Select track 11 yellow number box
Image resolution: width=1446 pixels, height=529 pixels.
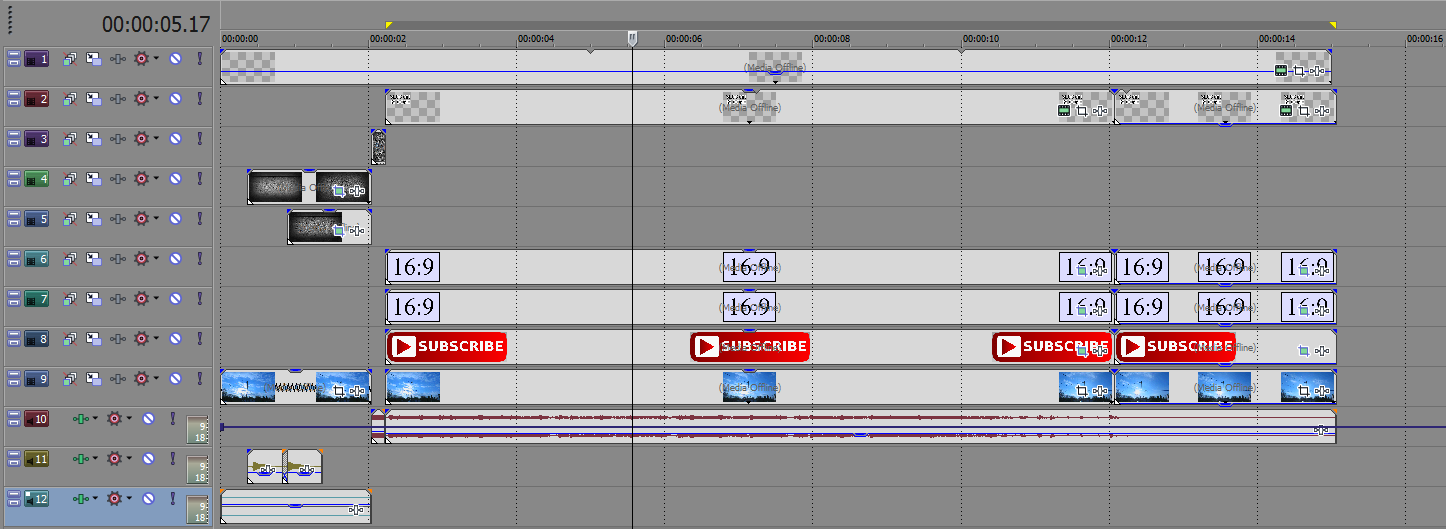36,459
